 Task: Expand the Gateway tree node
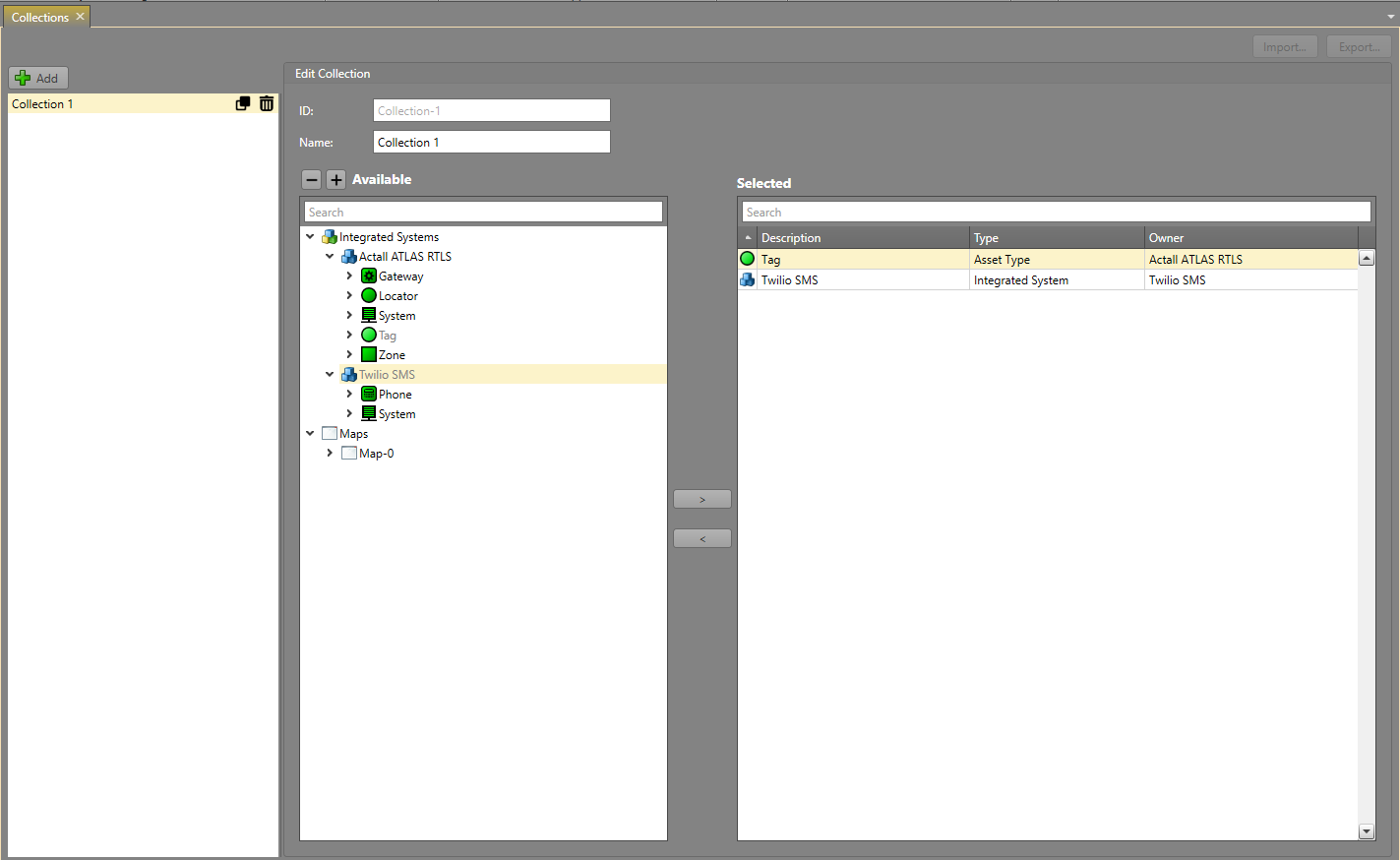point(349,276)
